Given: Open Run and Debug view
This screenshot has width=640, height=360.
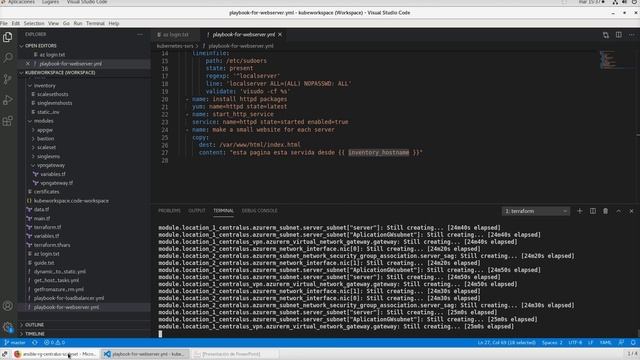Looking at the screenshot, I should point(8,100).
